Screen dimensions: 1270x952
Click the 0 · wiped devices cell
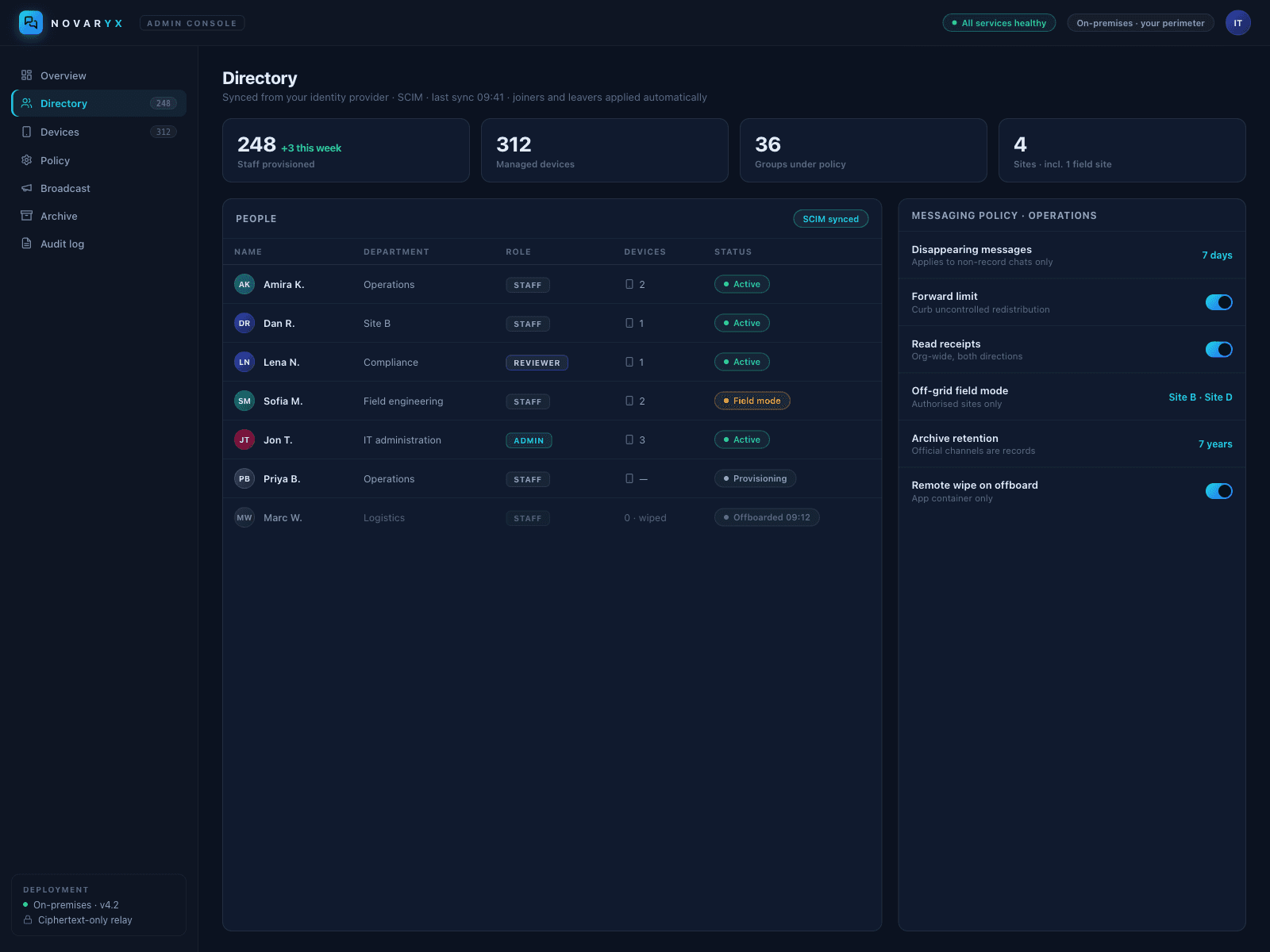click(x=645, y=518)
